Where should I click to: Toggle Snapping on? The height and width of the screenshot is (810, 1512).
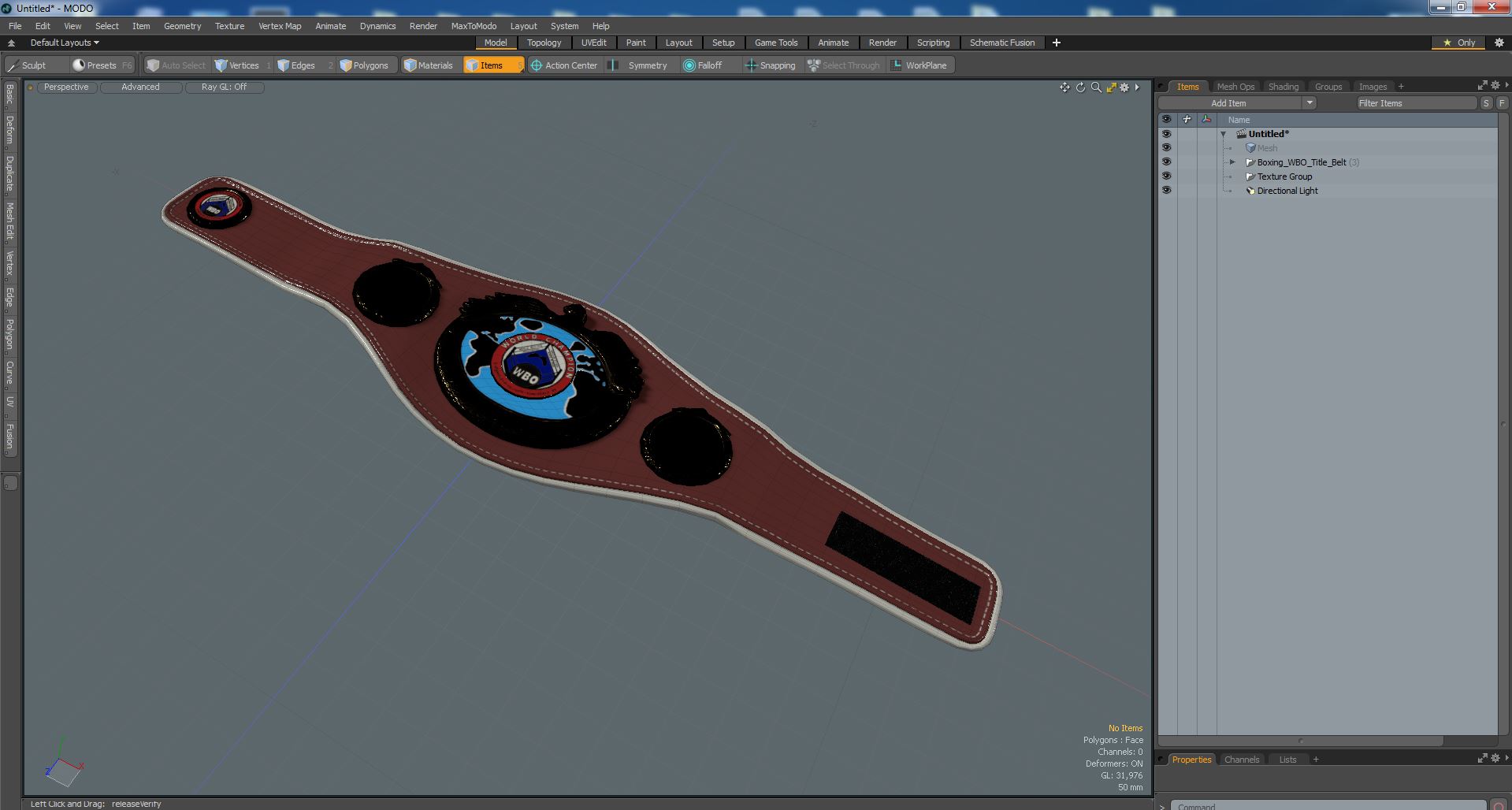[x=771, y=65]
